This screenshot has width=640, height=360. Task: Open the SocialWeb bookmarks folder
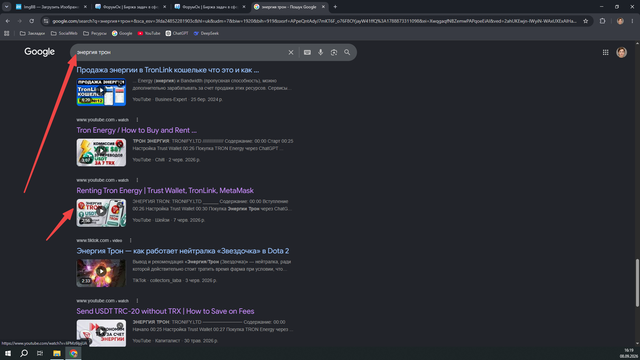coord(64,33)
